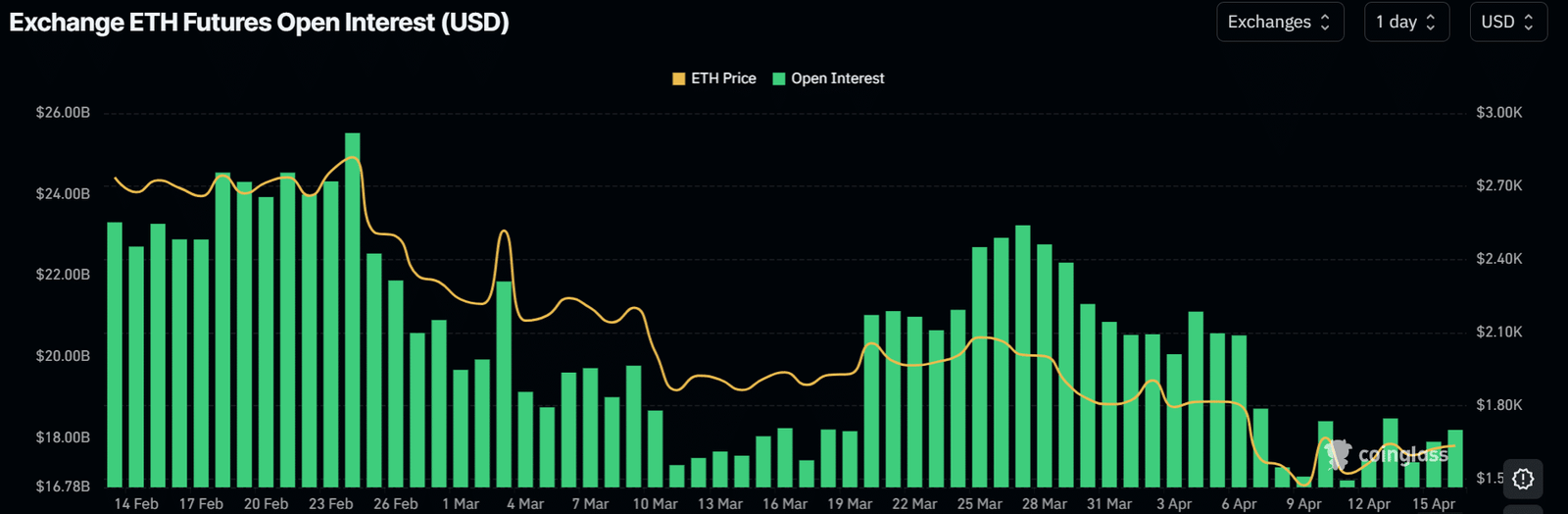This screenshot has height=514, width=1568.
Task: Click the 1 day selector arrows icon
Action: click(1431, 23)
